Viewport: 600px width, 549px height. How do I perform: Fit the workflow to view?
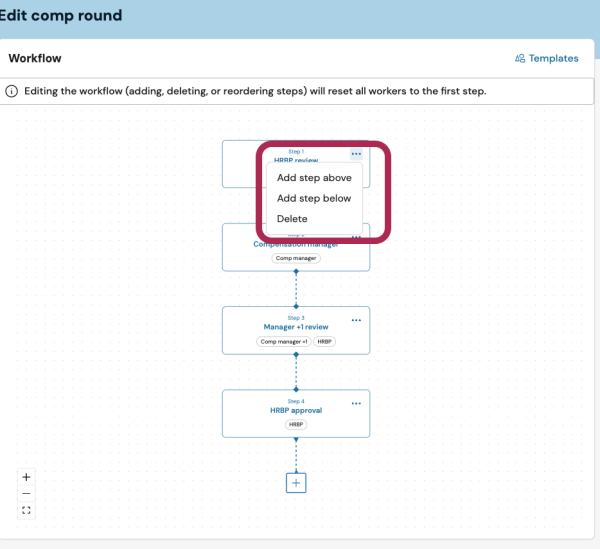coord(26,510)
